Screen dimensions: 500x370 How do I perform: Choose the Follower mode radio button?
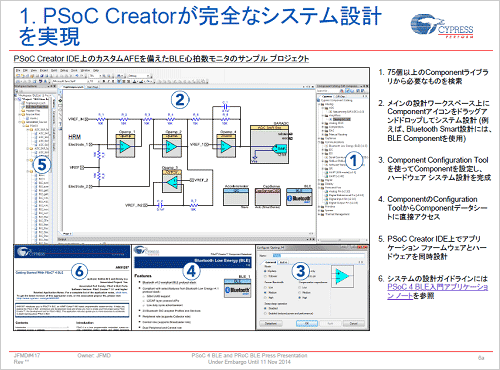point(266,276)
